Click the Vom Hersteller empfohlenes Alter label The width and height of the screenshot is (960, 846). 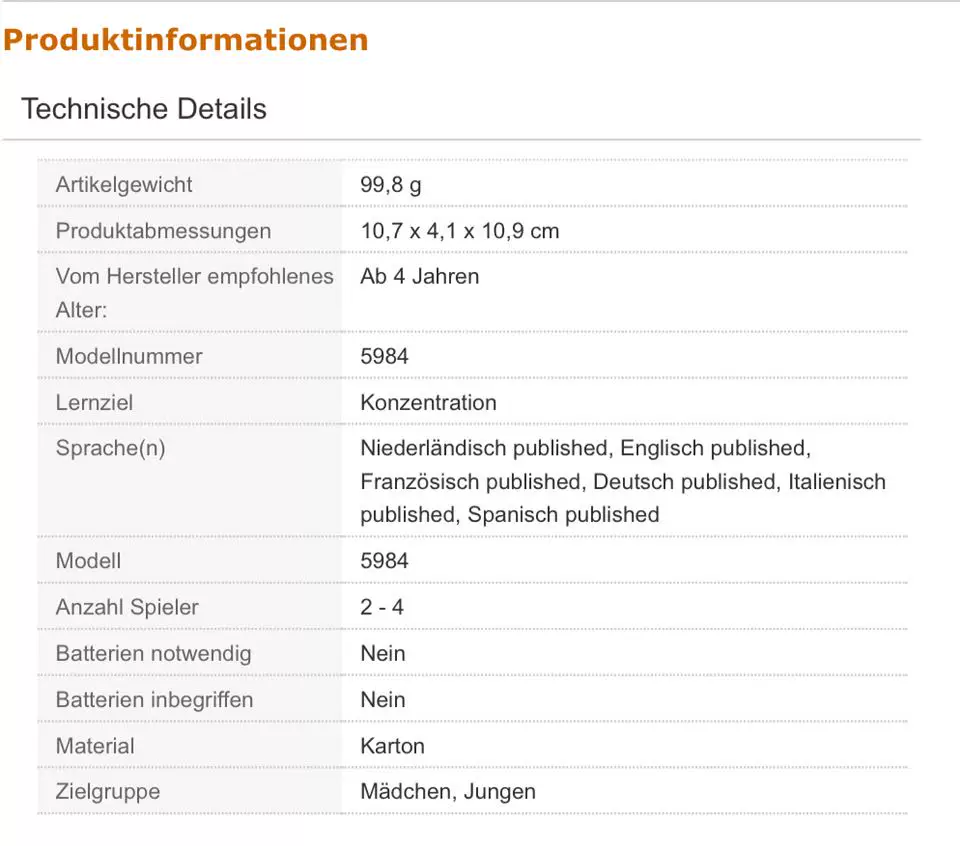tap(195, 293)
